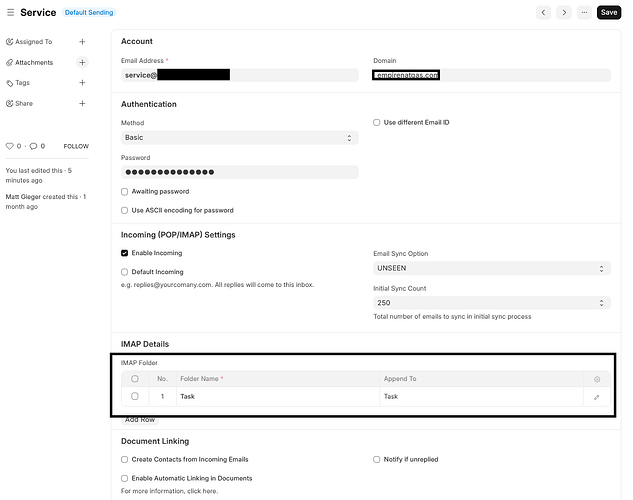Share document with plus icon
This screenshot has height=500, width=633.
tap(82, 103)
